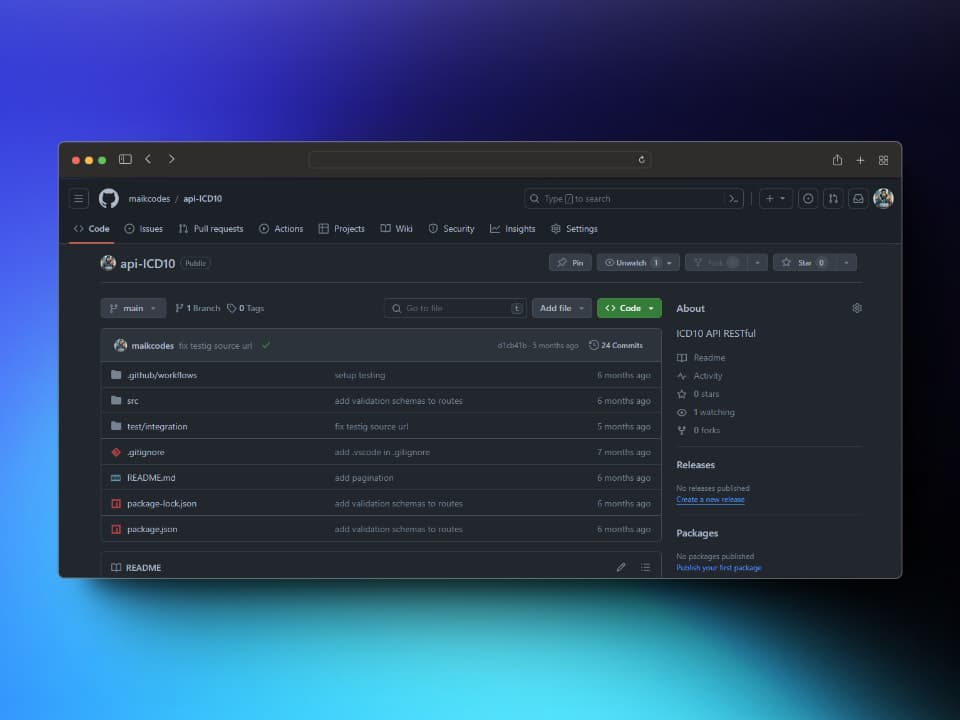Open the Readme link in About

[701, 358]
